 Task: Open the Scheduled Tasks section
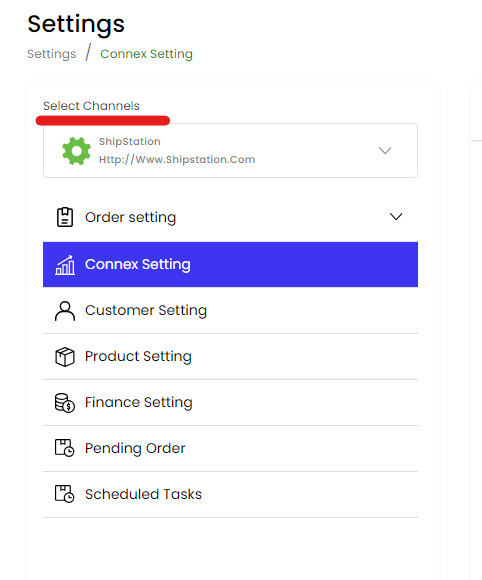tap(230, 494)
